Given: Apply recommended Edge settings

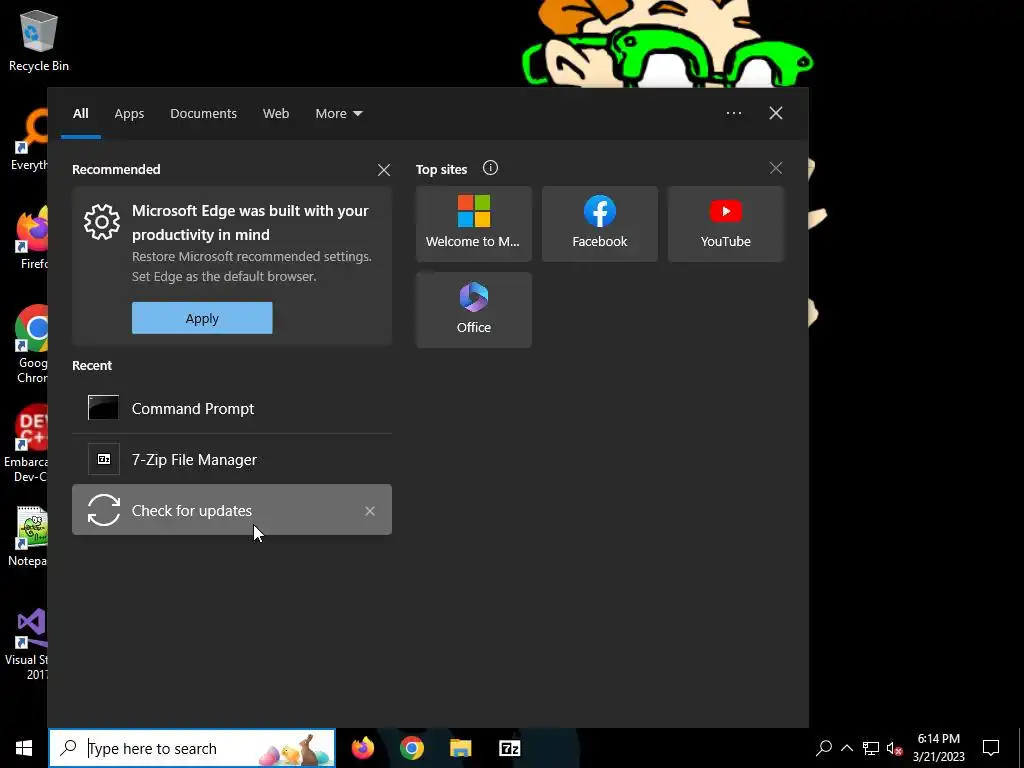Looking at the screenshot, I should [x=202, y=318].
